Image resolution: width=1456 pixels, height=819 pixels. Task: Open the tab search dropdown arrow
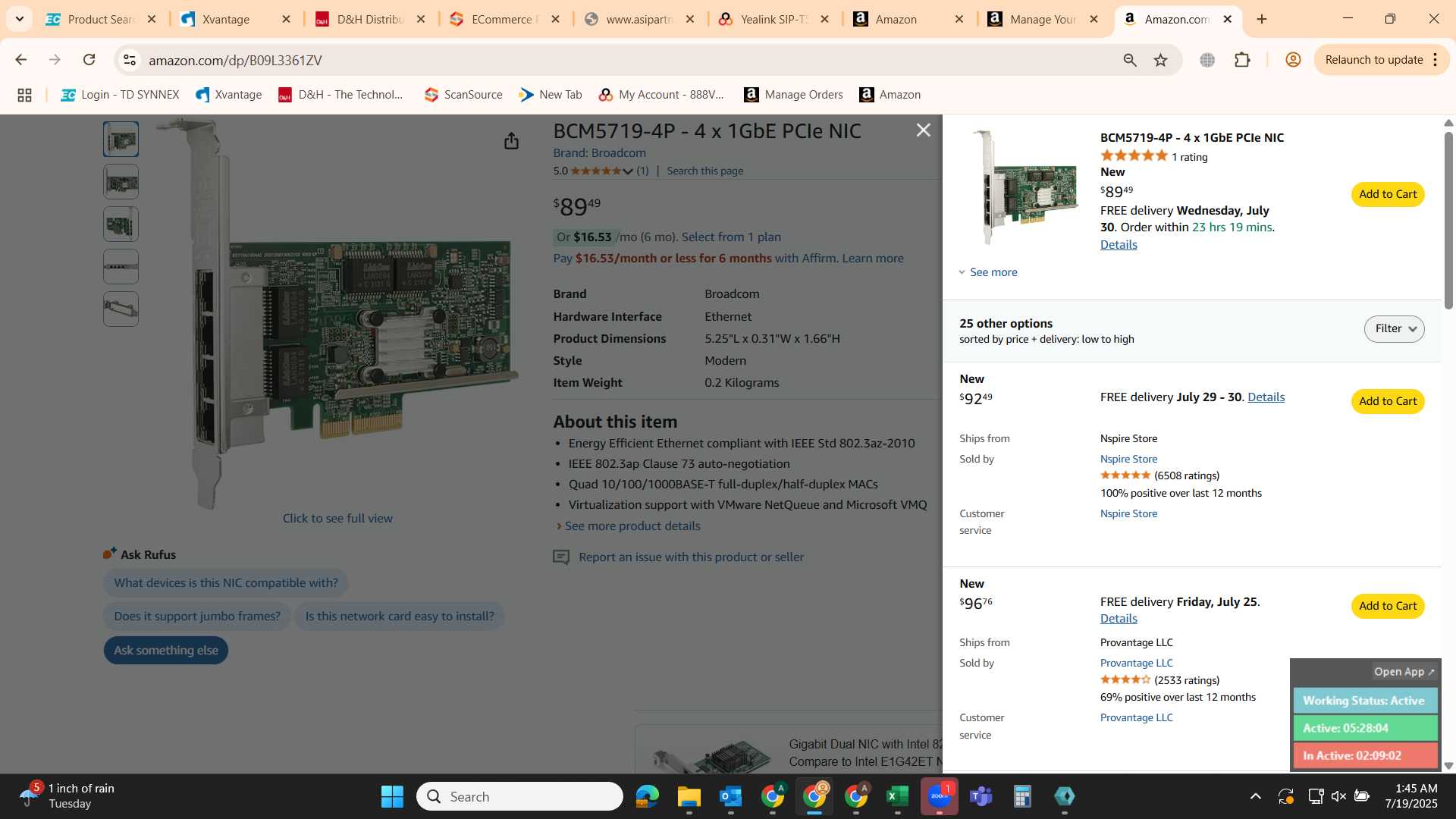[19, 19]
